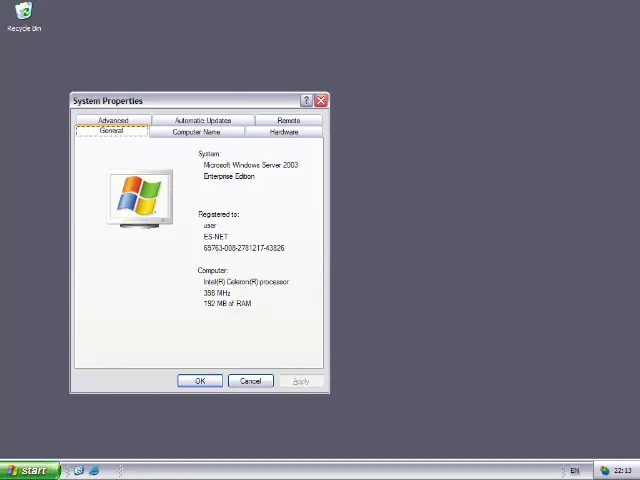Image resolution: width=640 pixels, height=480 pixels.
Task: Select the Remote tab
Action: 289,120
